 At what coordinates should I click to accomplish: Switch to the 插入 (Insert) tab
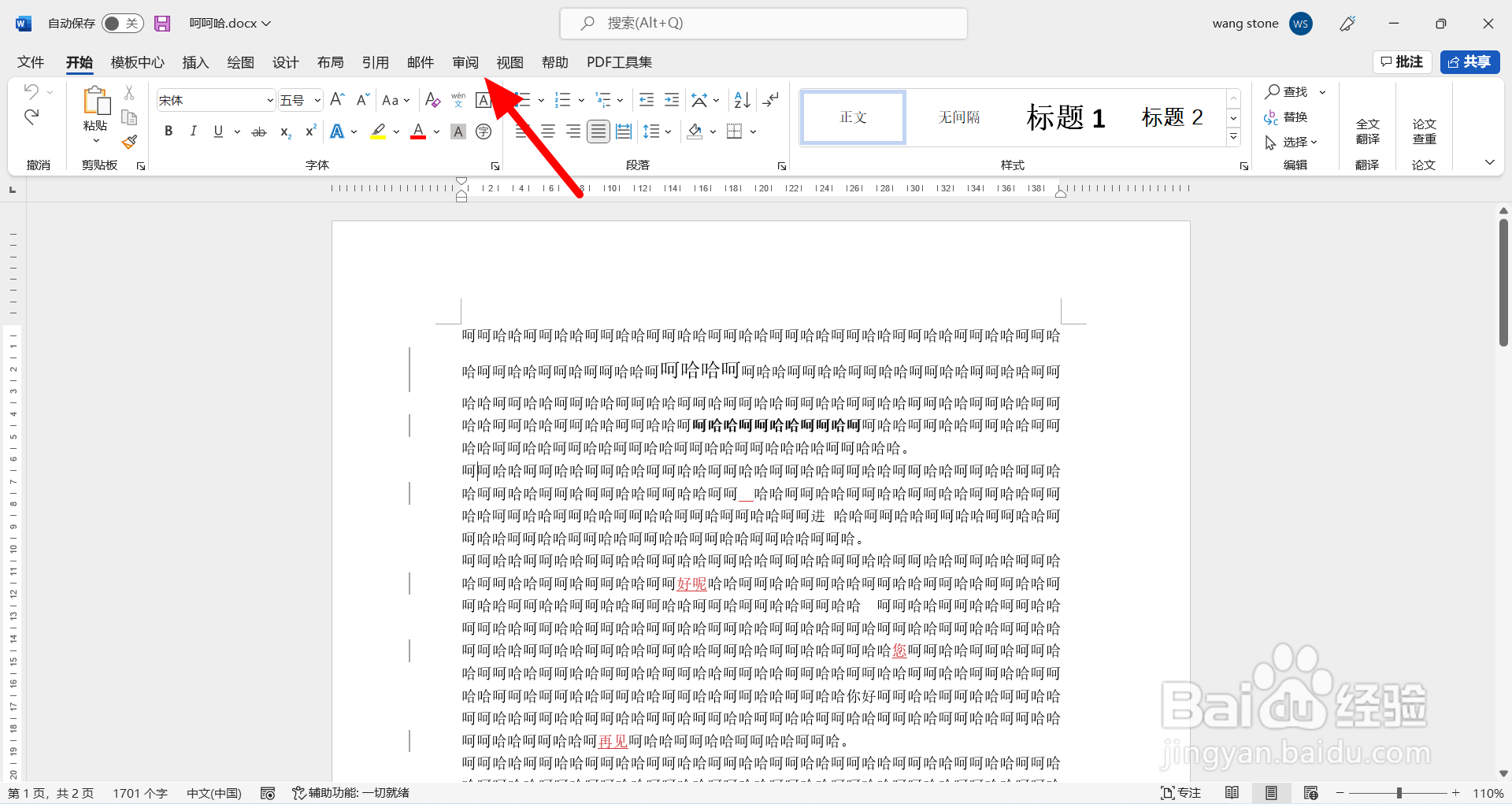click(195, 62)
